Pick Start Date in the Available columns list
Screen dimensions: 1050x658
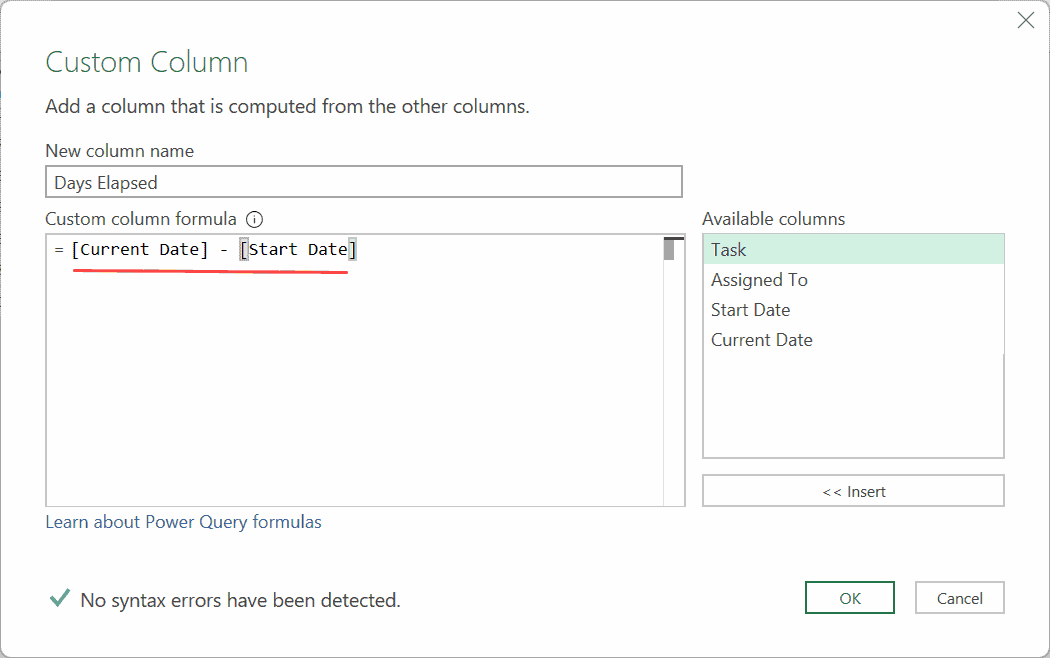click(x=853, y=310)
